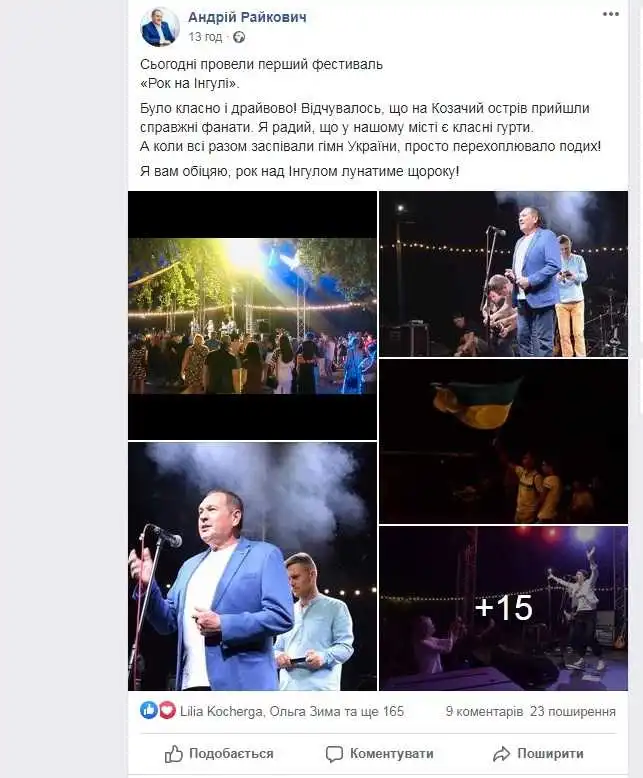643x778 pixels.
Task: Open the large photo of man at microphone
Action: 253,566
